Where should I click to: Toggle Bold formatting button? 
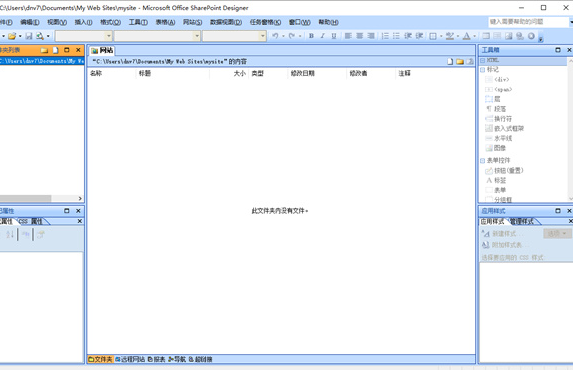click(311, 36)
